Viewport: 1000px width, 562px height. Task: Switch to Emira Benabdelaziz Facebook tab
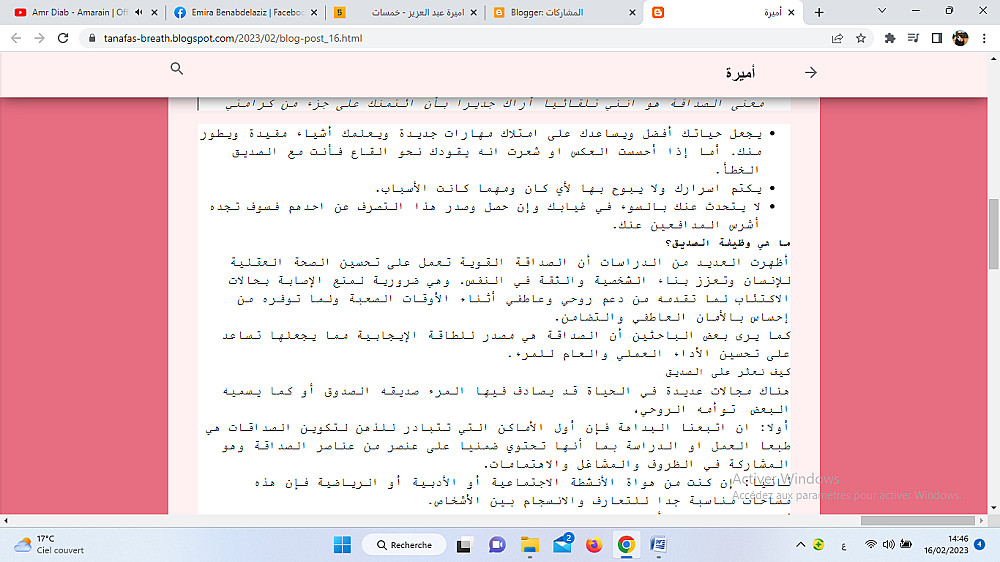coord(246,12)
